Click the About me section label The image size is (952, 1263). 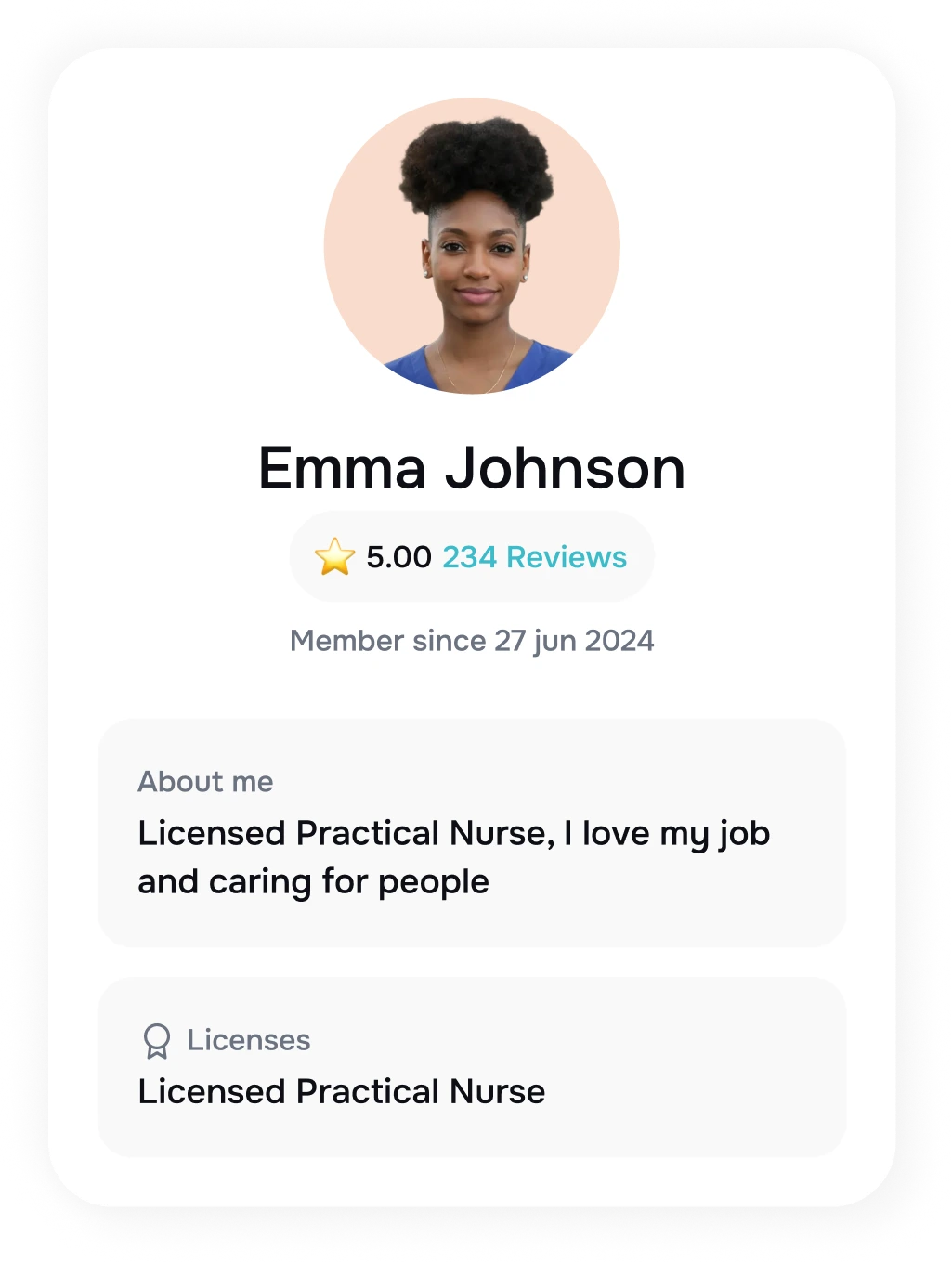[205, 782]
